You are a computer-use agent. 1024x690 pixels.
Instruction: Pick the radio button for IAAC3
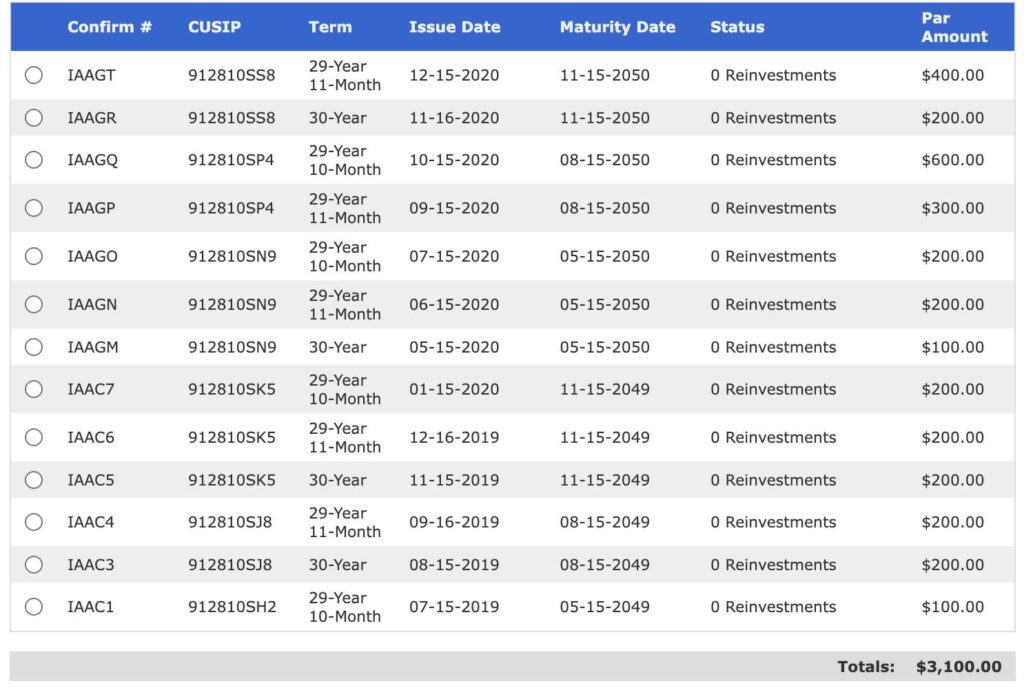click(x=34, y=565)
